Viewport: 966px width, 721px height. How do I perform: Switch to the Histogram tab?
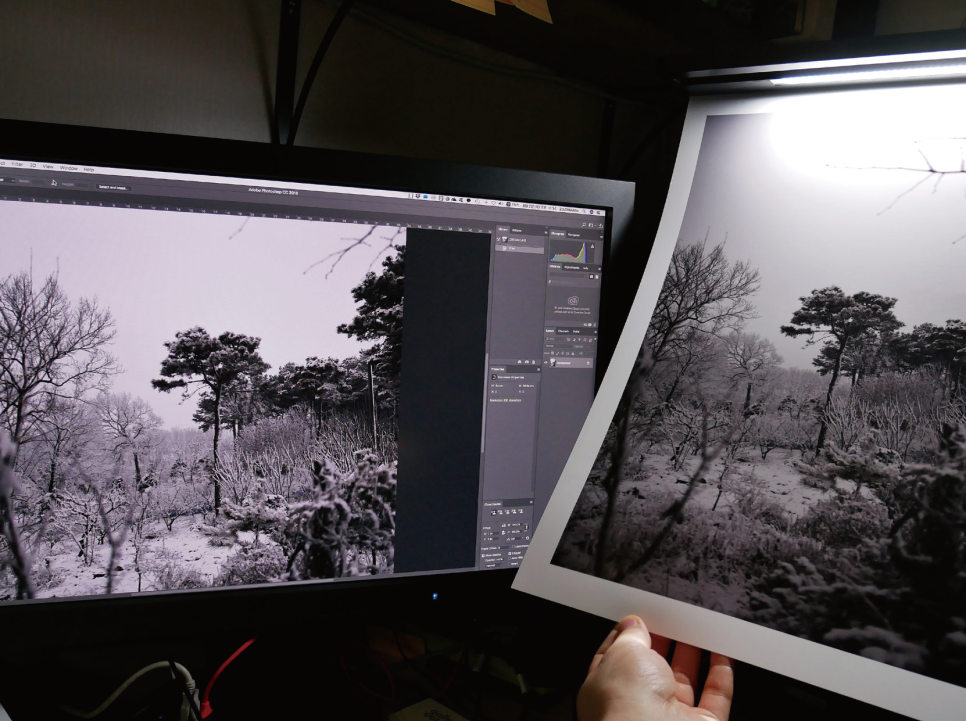[x=558, y=234]
